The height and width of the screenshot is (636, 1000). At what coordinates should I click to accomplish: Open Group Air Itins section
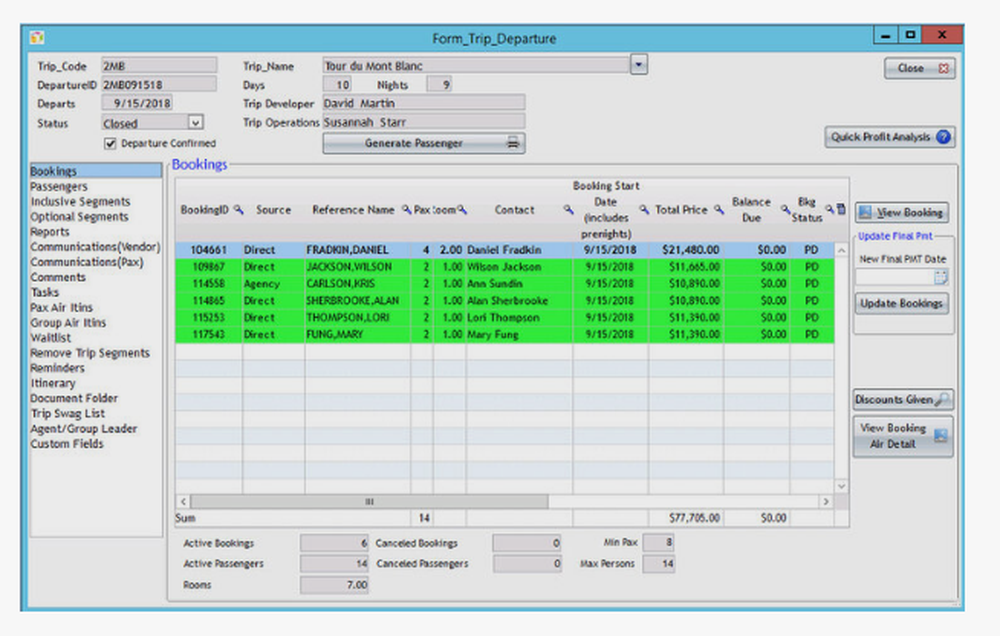point(68,323)
